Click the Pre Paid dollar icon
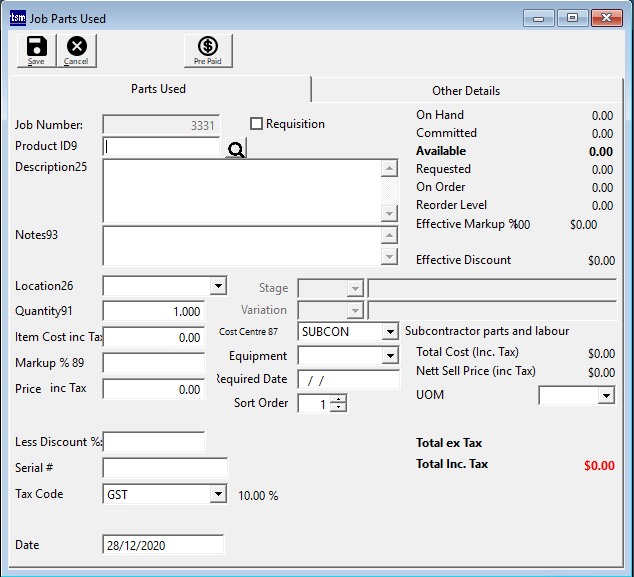This screenshot has width=634, height=577. pyautogui.click(x=208, y=49)
